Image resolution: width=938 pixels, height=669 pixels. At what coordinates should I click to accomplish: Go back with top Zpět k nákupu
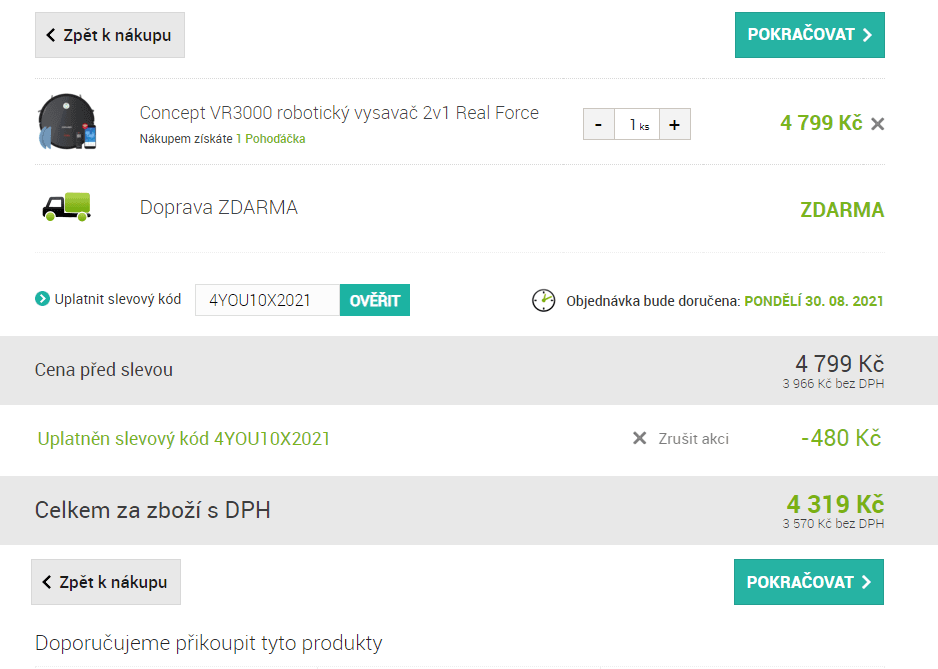[x=110, y=35]
